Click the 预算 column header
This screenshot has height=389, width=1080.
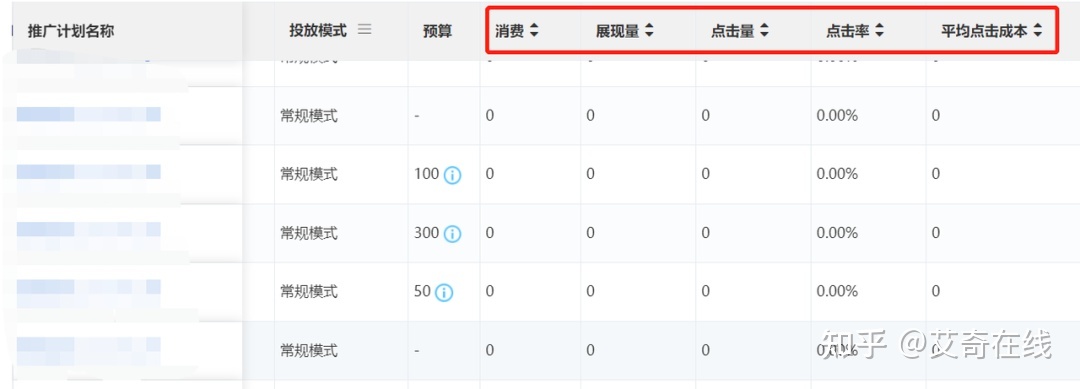[x=438, y=31]
